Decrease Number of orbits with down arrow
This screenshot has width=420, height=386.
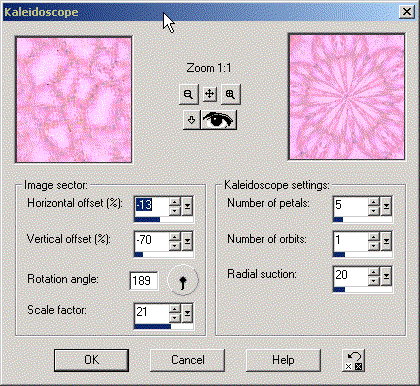coord(374,246)
